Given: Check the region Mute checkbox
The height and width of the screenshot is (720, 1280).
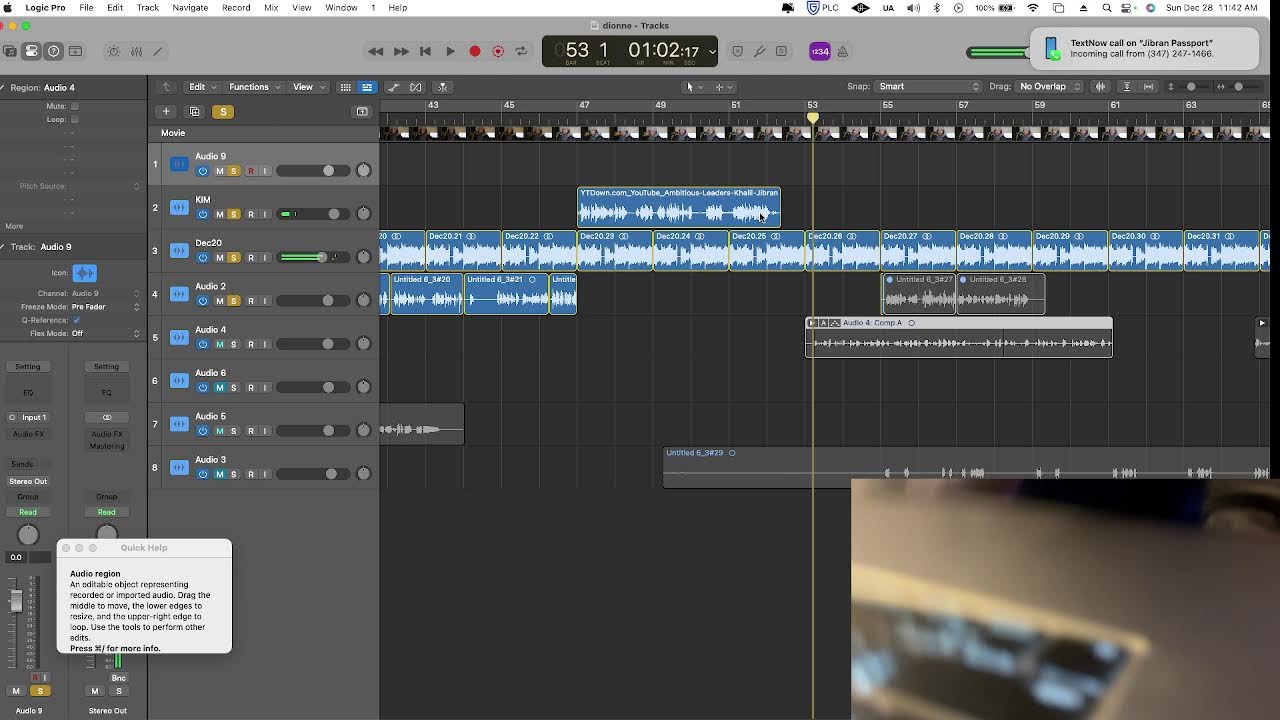Looking at the screenshot, I should pos(74,106).
